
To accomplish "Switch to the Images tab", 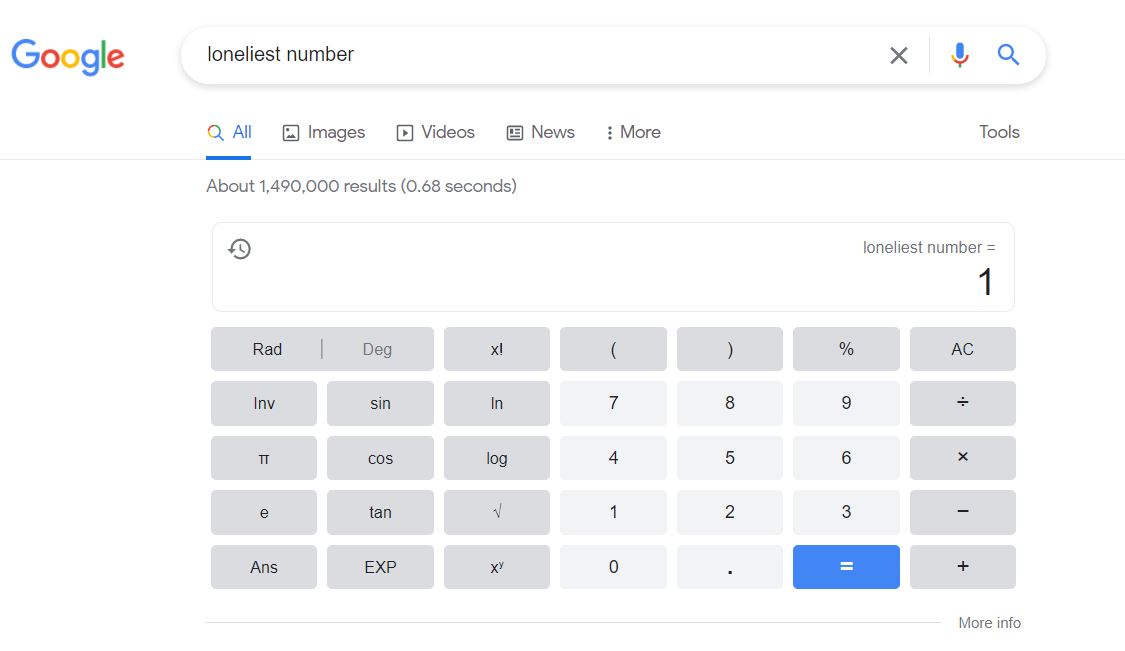I will (324, 132).
